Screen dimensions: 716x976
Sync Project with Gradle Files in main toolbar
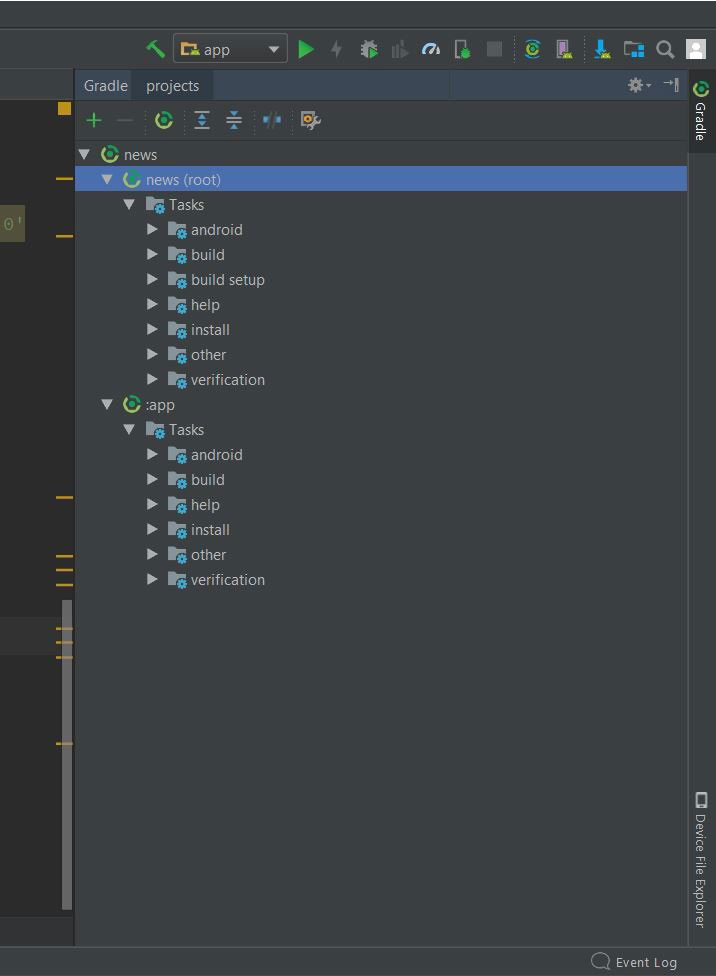click(532, 49)
